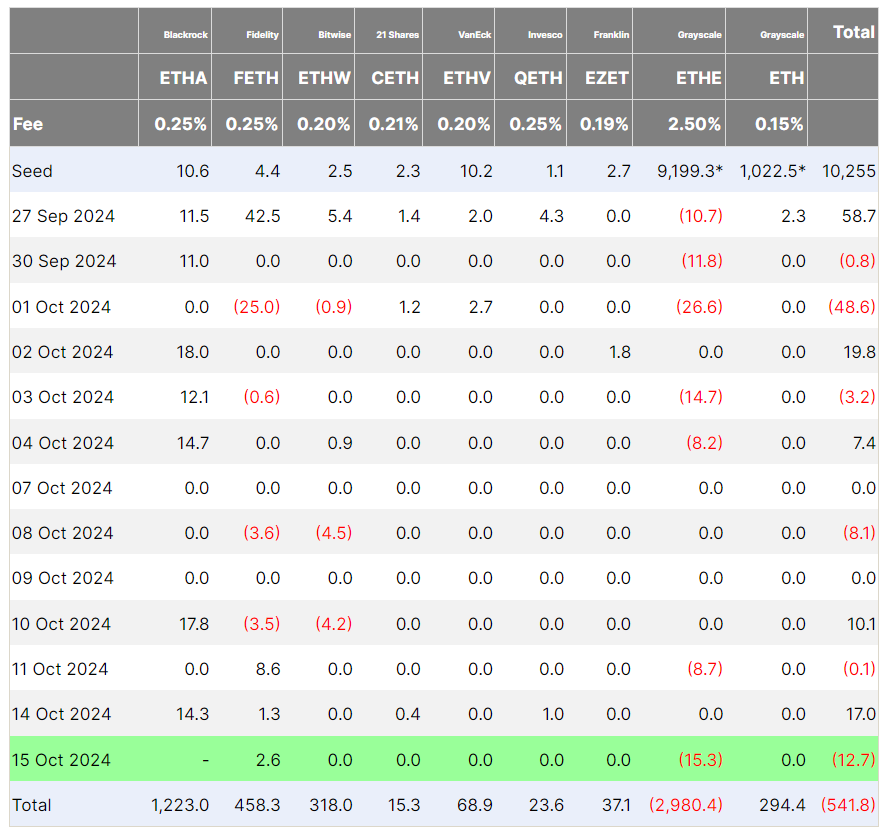Click the 0.15% fee cell
This screenshot has width=888, height=837.
(x=779, y=123)
